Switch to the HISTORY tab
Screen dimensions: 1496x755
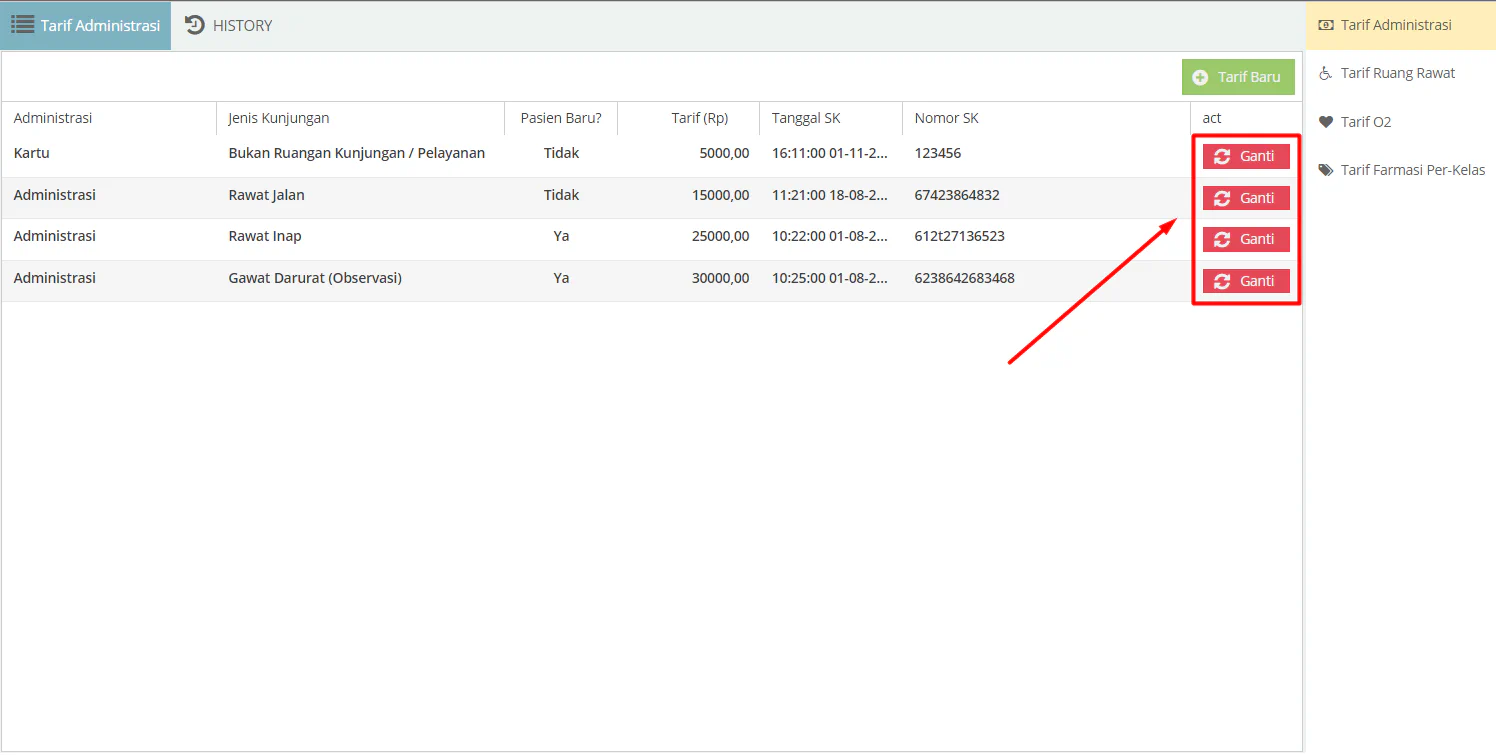229,26
